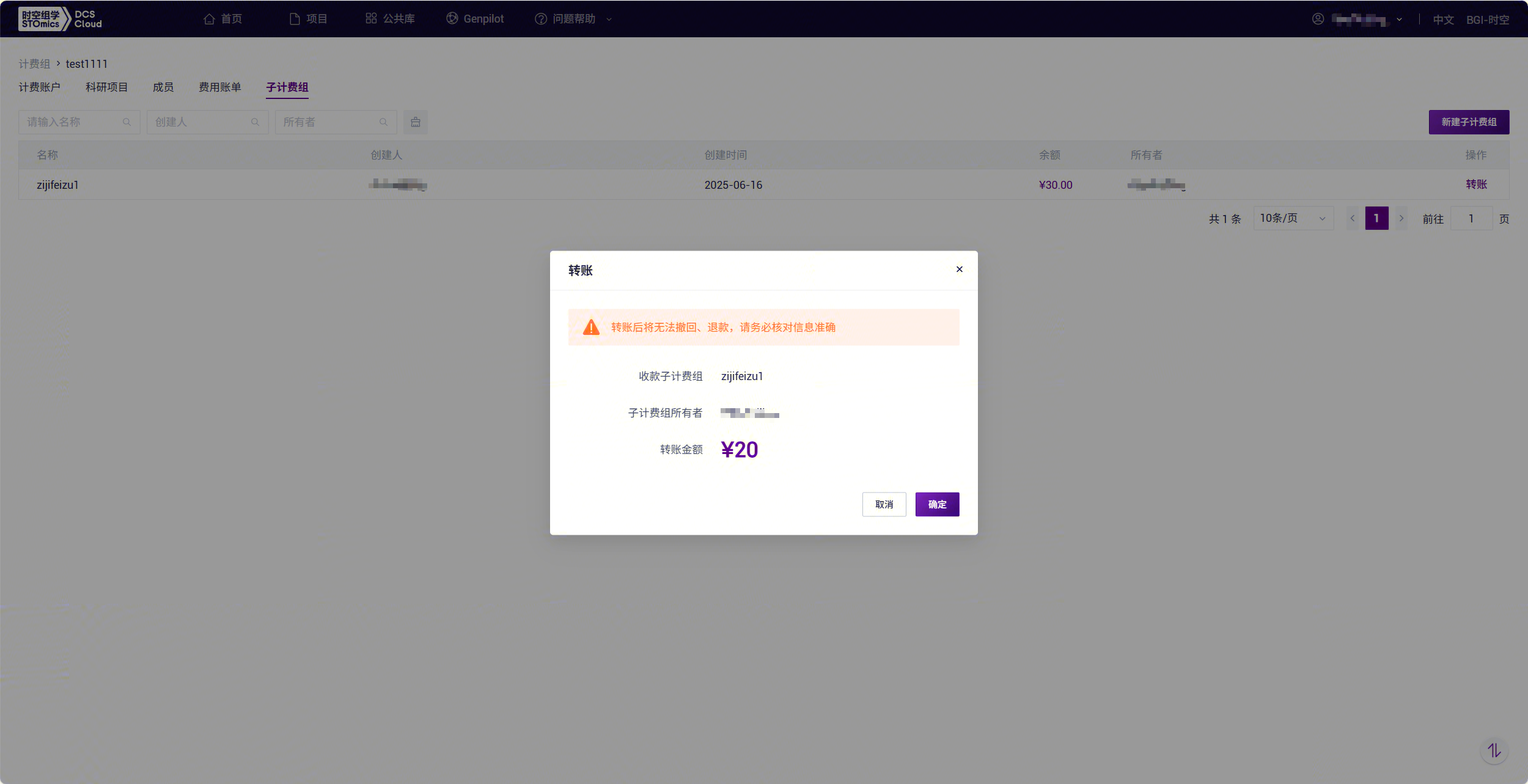This screenshot has width=1528, height=784.
Task: Focus the 请输入名称 search field
Action: (79, 122)
